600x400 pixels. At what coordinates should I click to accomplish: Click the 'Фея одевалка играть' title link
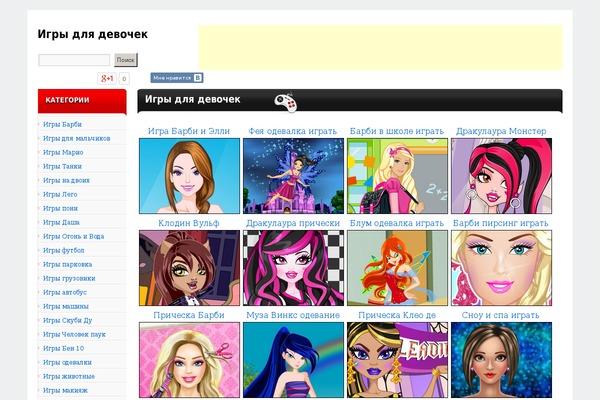click(x=293, y=131)
